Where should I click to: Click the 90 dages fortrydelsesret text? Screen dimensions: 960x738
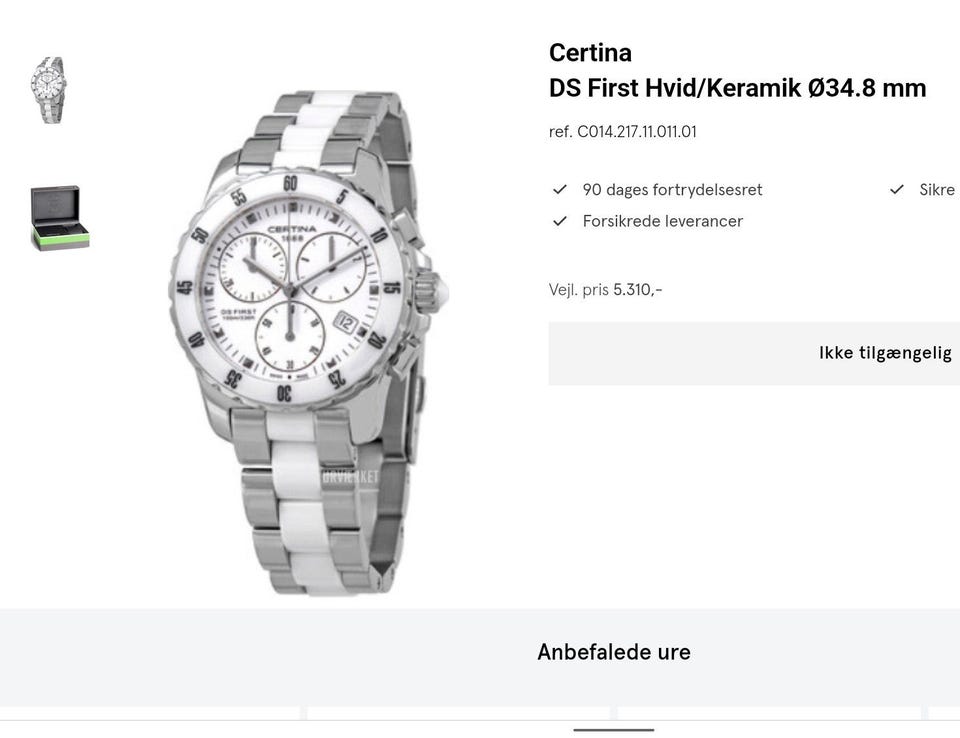click(672, 190)
